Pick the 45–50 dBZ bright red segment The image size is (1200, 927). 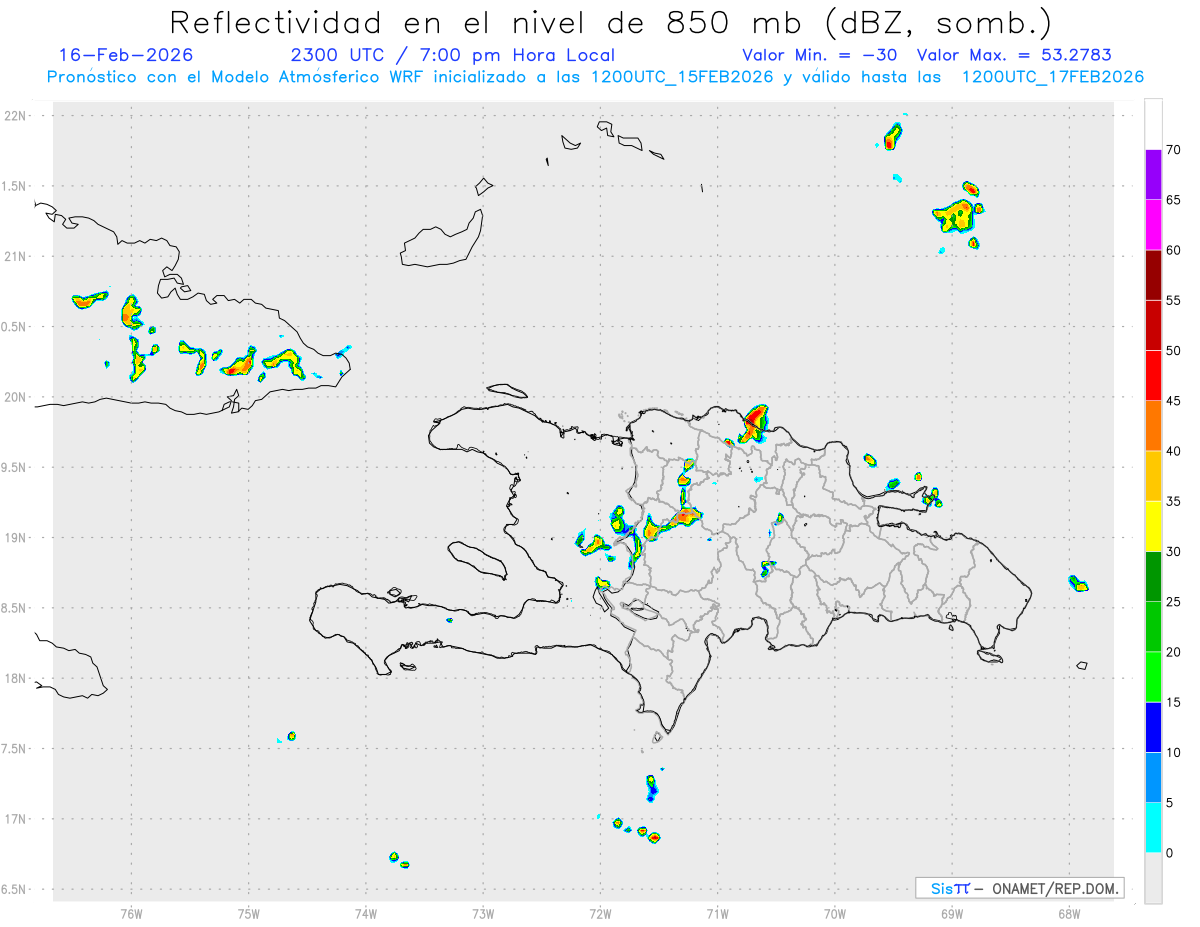coord(1153,376)
